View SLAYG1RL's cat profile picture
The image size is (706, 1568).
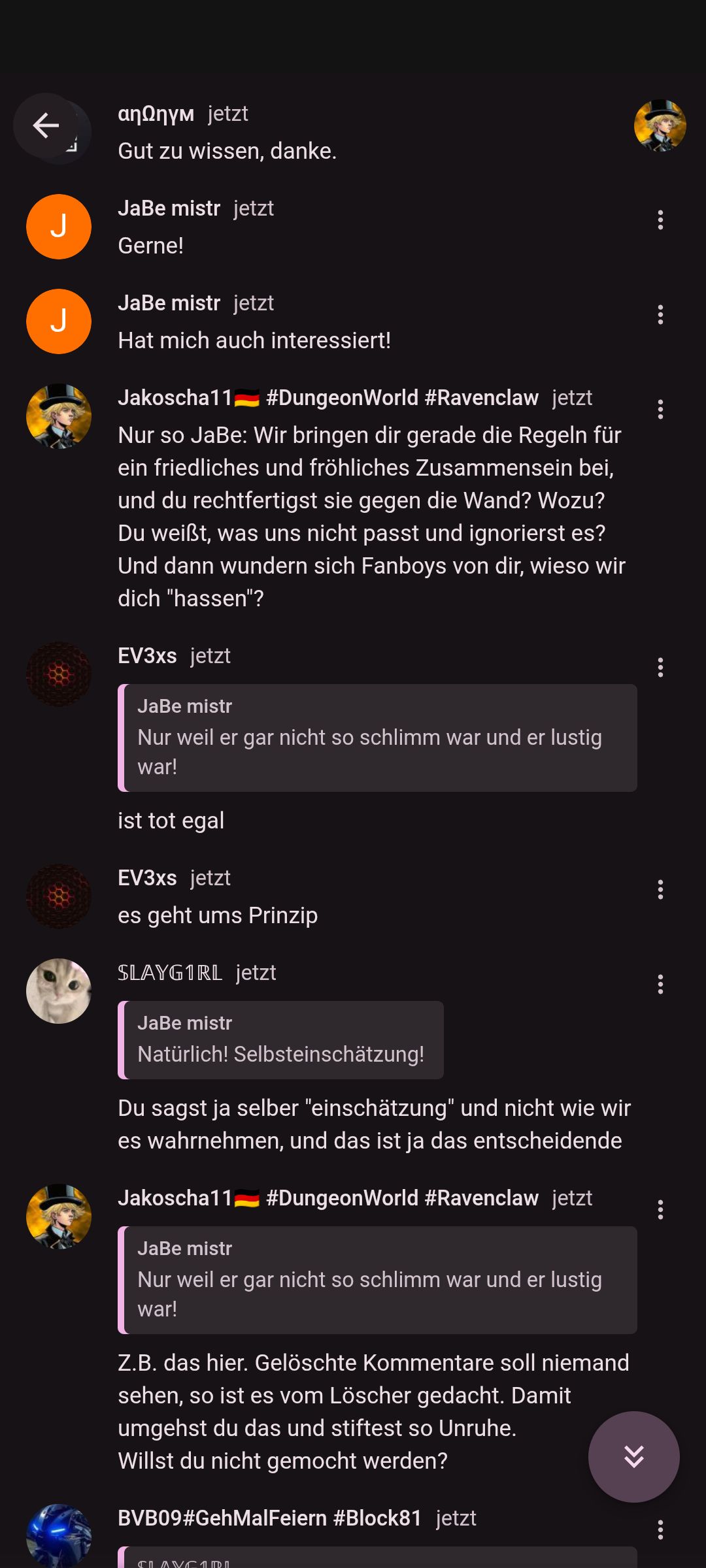click(59, 991)
